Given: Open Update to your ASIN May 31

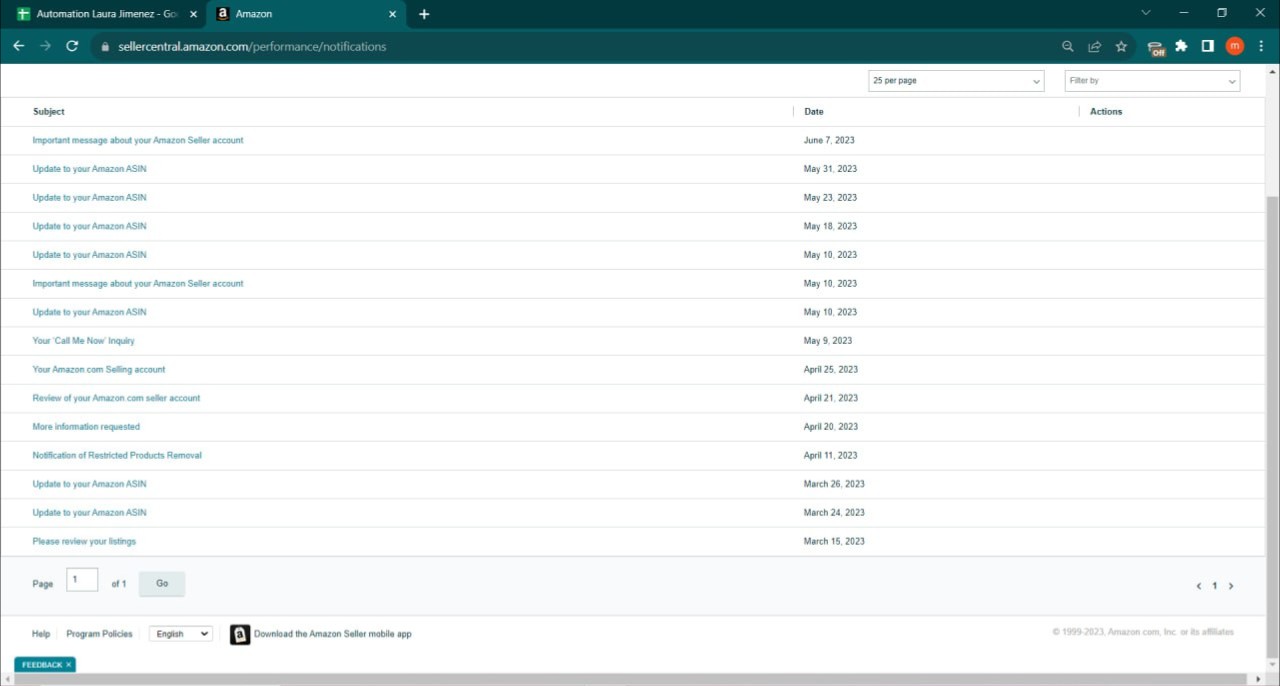Looking at the screenshot, I should (89, 169).
